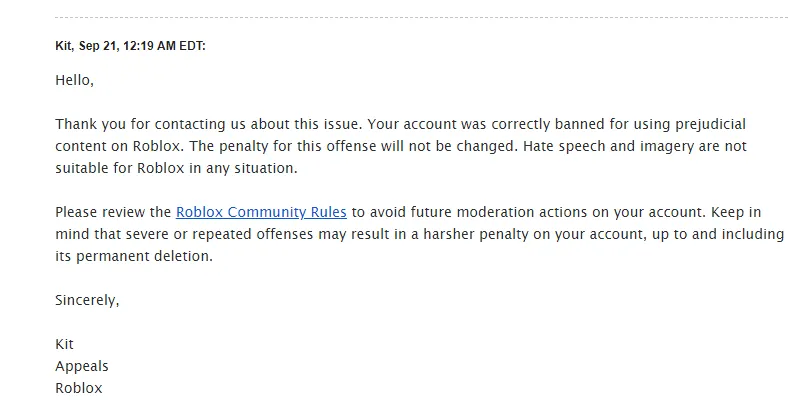Click the "Sep 21" date in header
Image resolution: width=797 pixels, height=415 pixels.
click(x=98, y=46)
